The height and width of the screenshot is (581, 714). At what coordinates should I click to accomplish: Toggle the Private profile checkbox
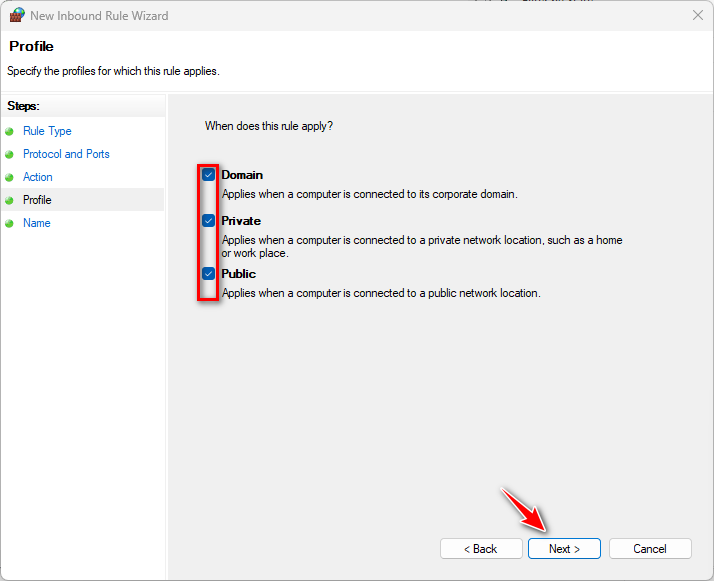pos(209,221)
